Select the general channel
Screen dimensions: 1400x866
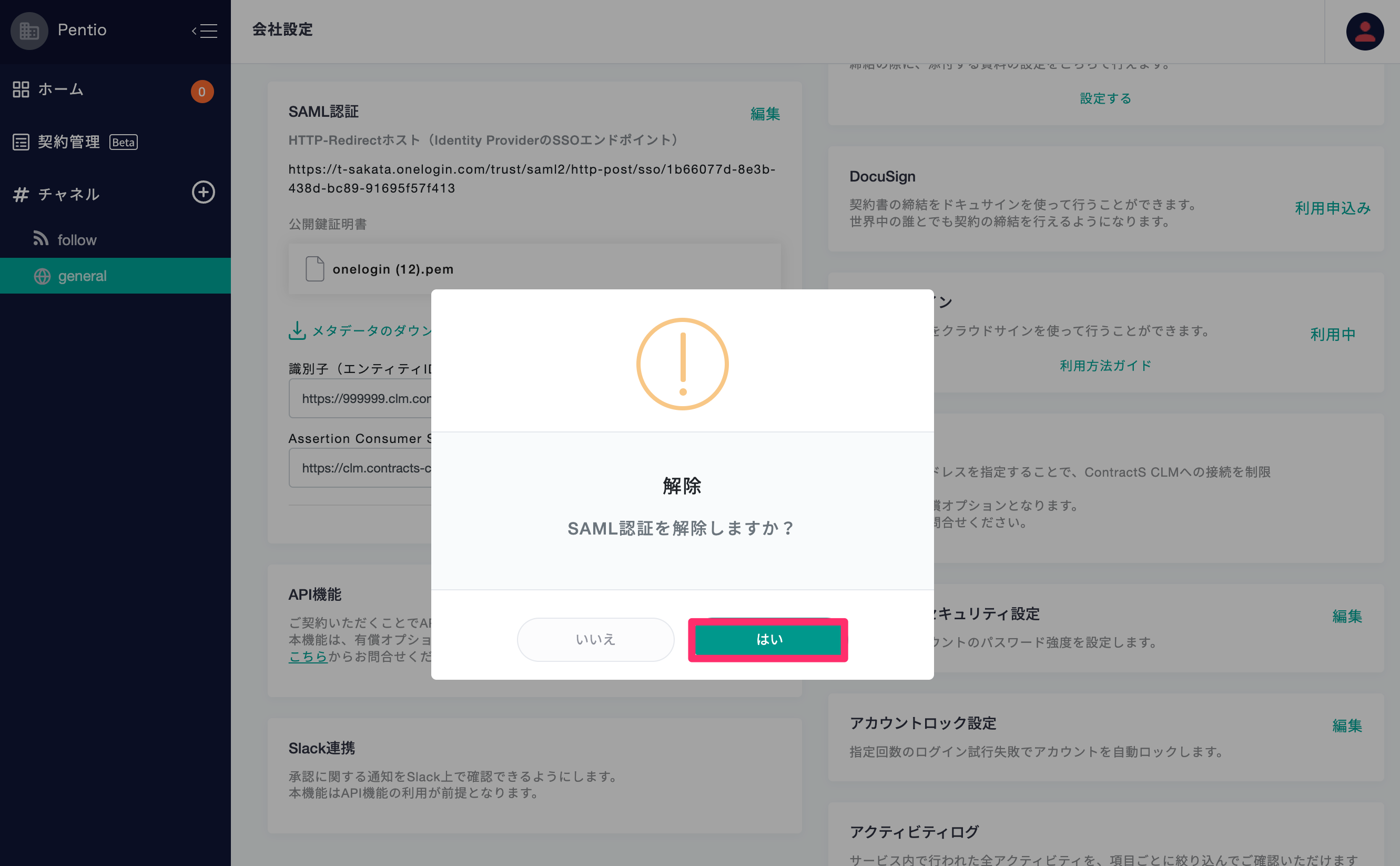pos(115,276)
